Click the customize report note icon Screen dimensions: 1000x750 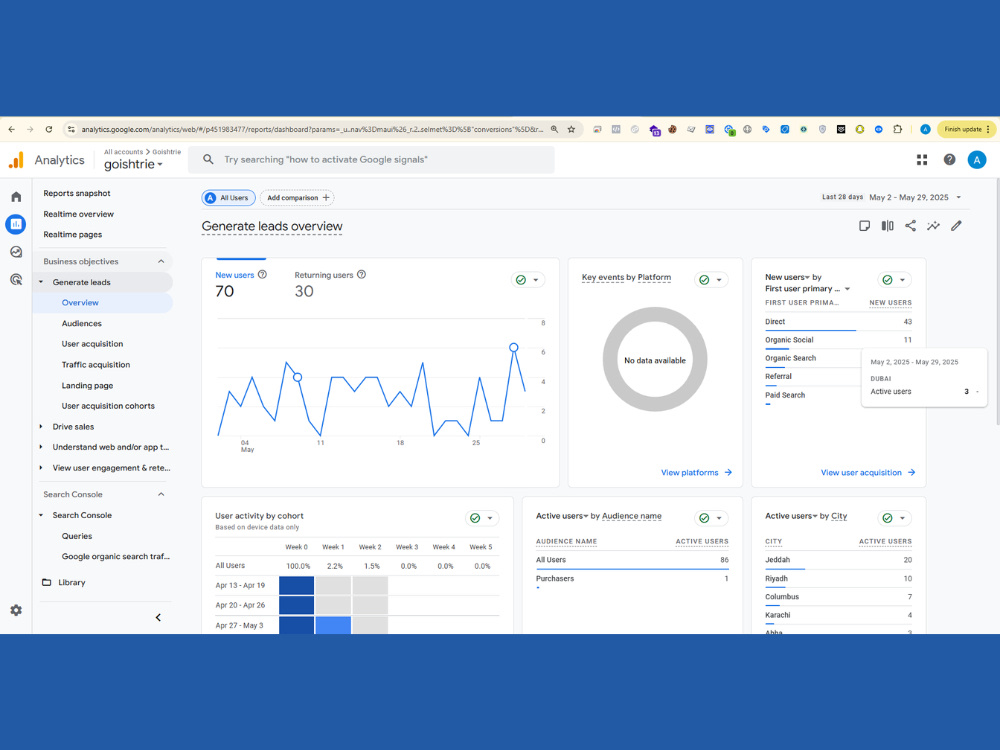tap(864, 226)
